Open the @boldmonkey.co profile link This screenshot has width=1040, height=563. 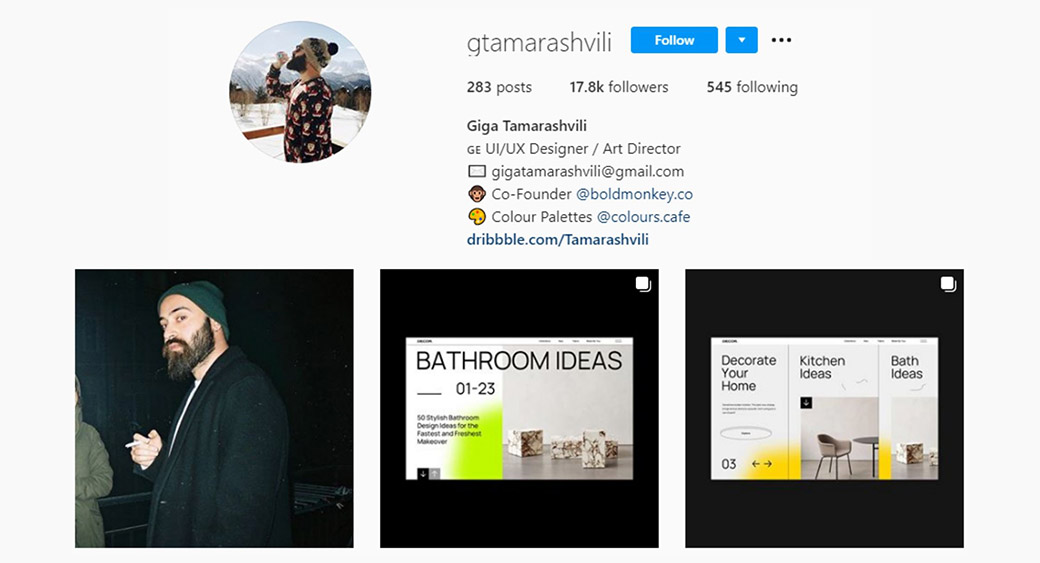click(634, 194)
